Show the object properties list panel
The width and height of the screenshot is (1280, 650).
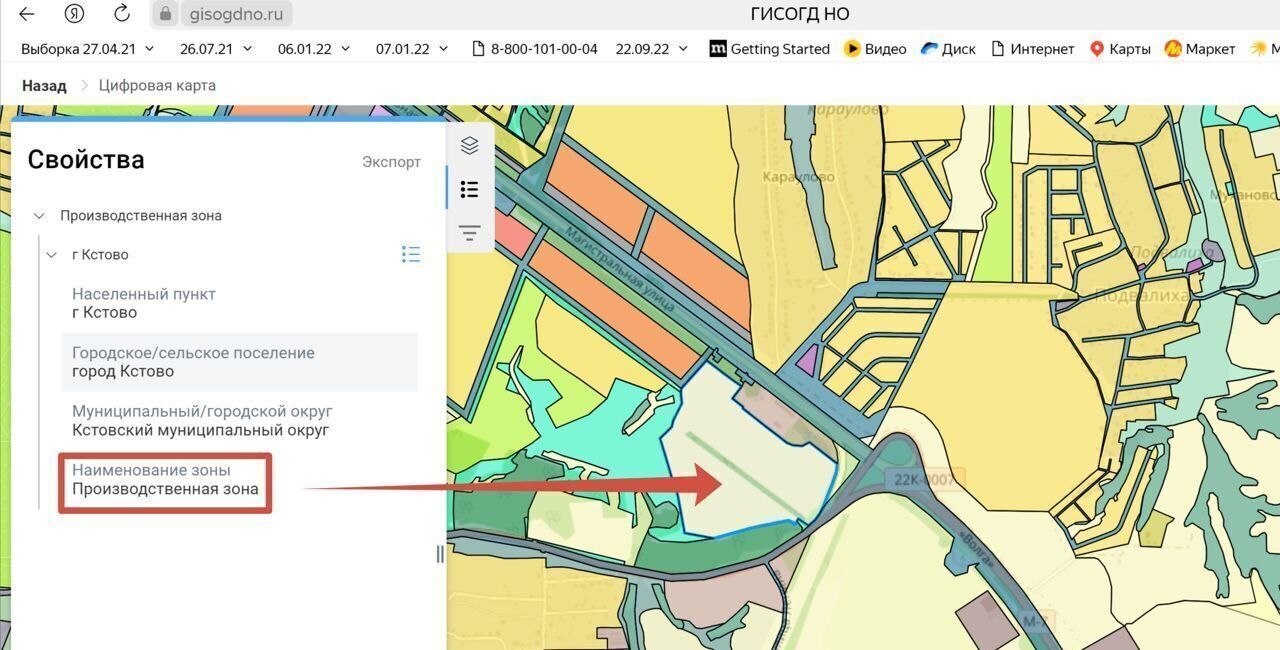point(470,189)
